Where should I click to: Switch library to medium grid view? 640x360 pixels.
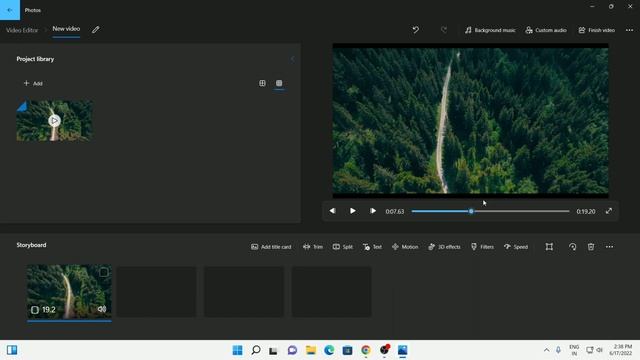262,83
